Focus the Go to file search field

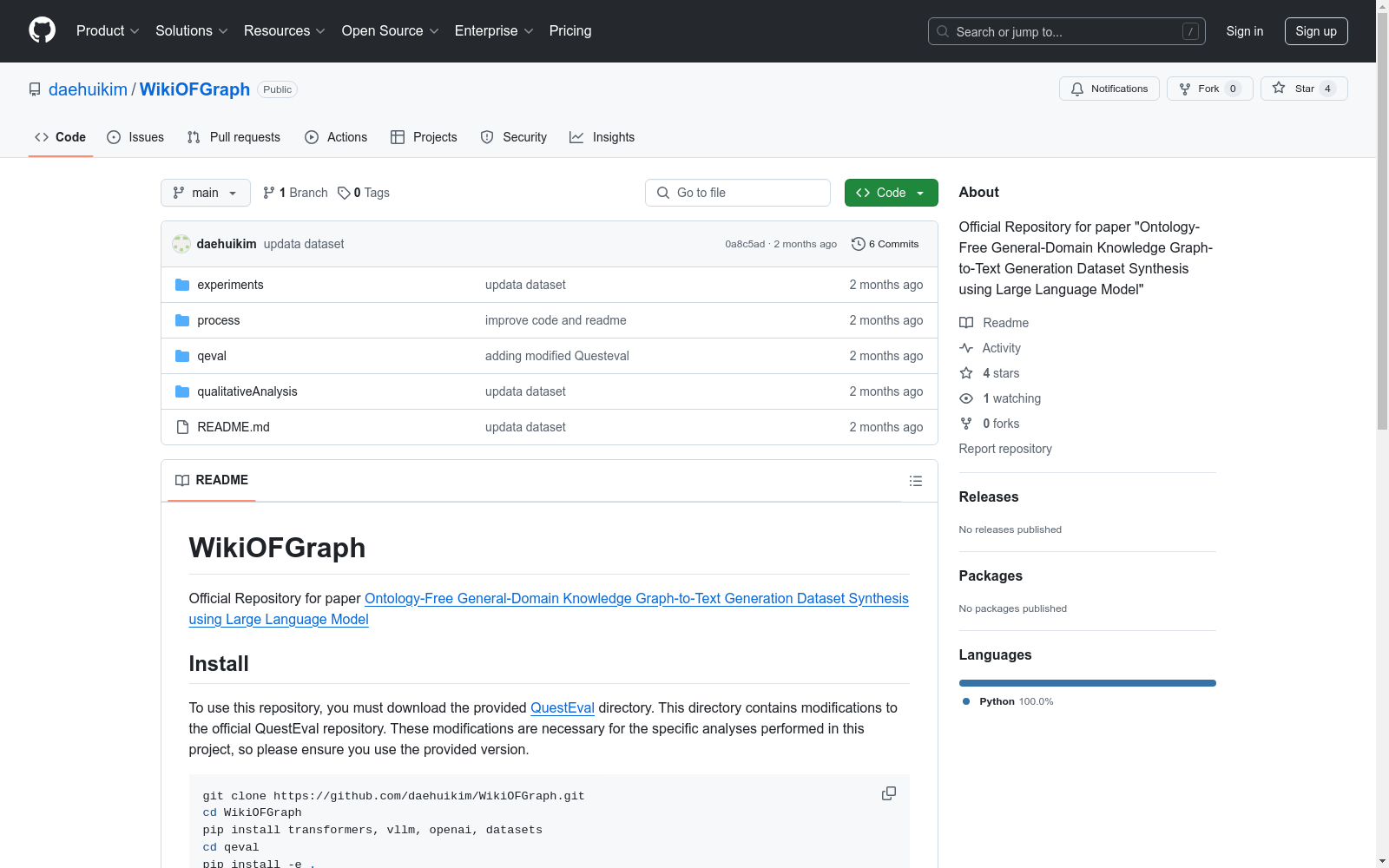pyautogui.click(x=738, y=193)
